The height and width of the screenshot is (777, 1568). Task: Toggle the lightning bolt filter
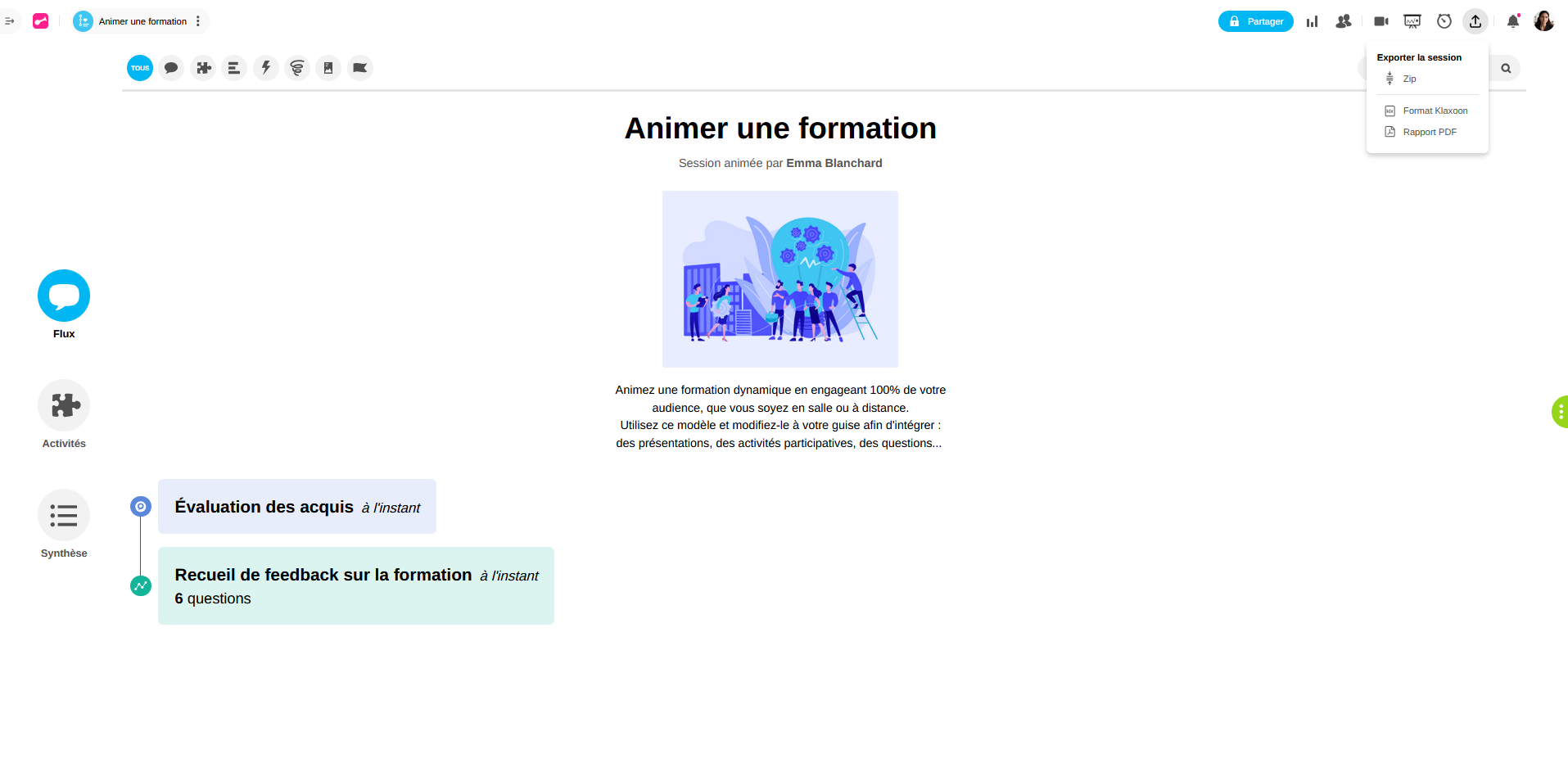click(x=266, y=68)
